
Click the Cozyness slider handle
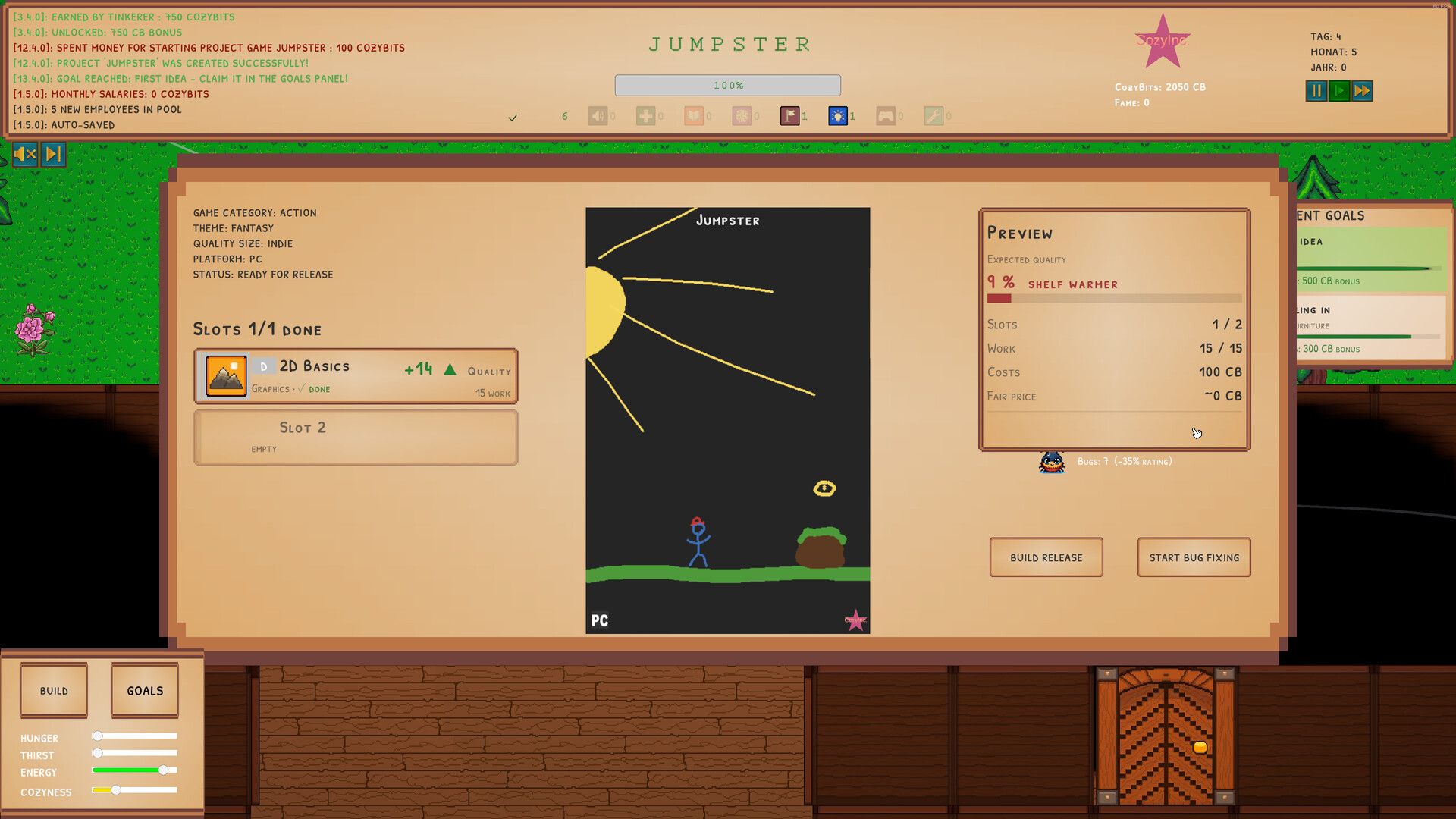click(116, 790)
